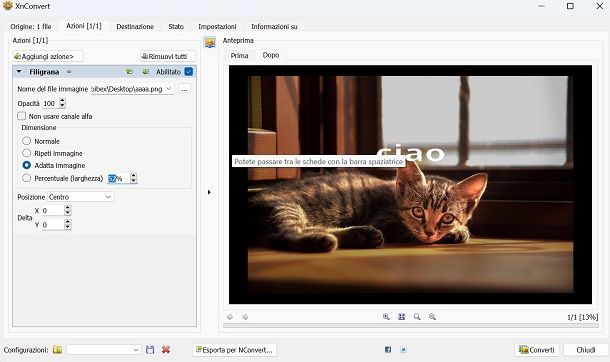Zoom out of the preview
610x362 pixels.
click(x=432, y=317)
